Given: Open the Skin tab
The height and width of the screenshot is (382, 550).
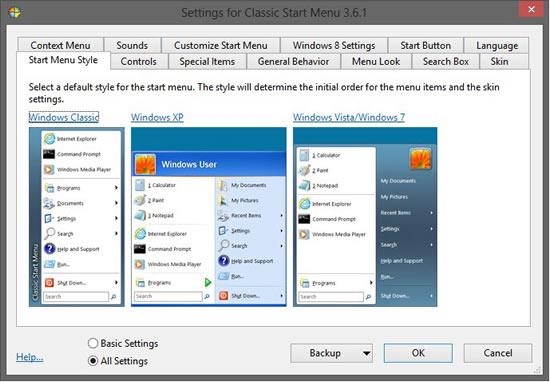Looking at the screenshot, I should point(499,61).
